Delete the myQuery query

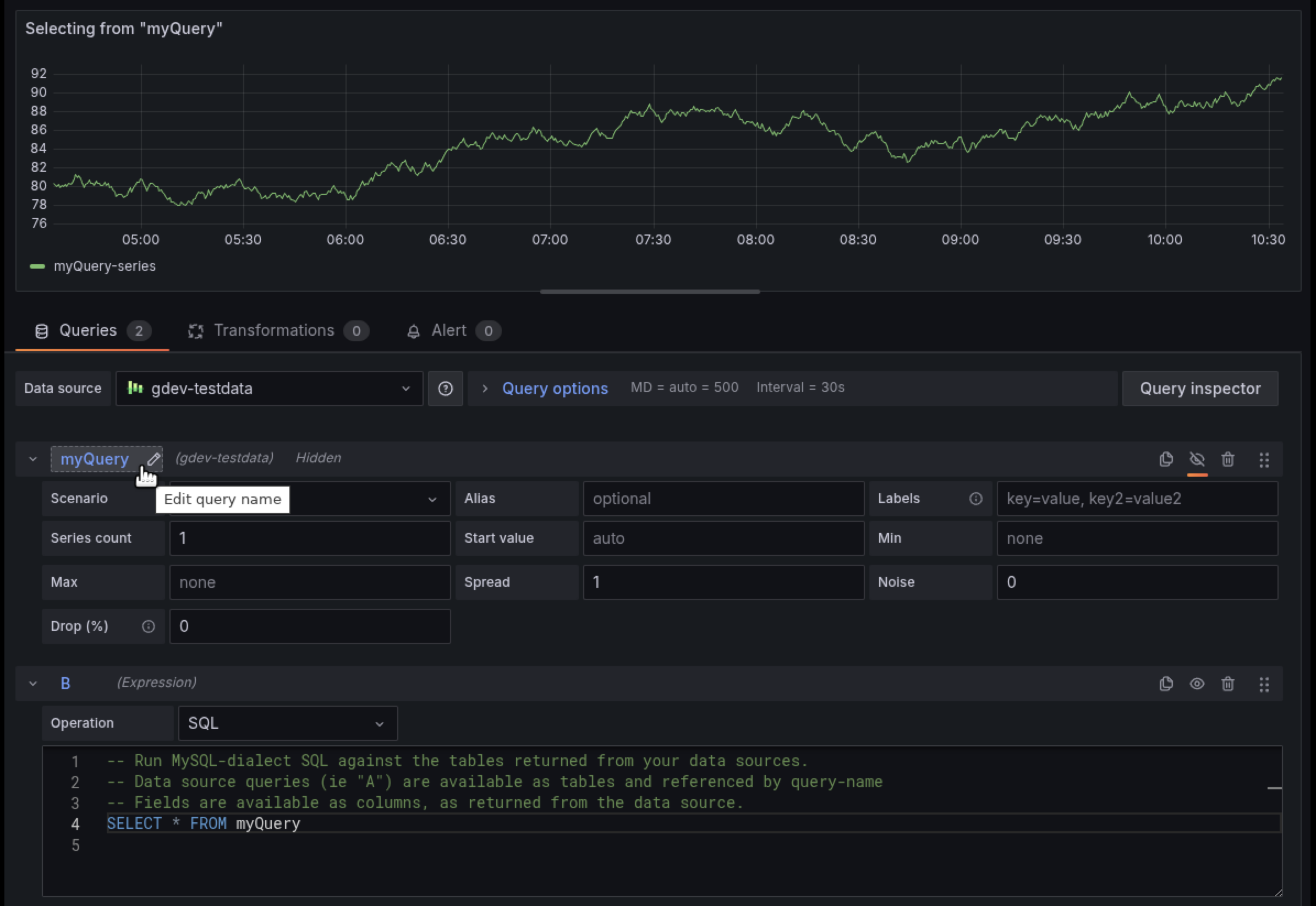1228,459
